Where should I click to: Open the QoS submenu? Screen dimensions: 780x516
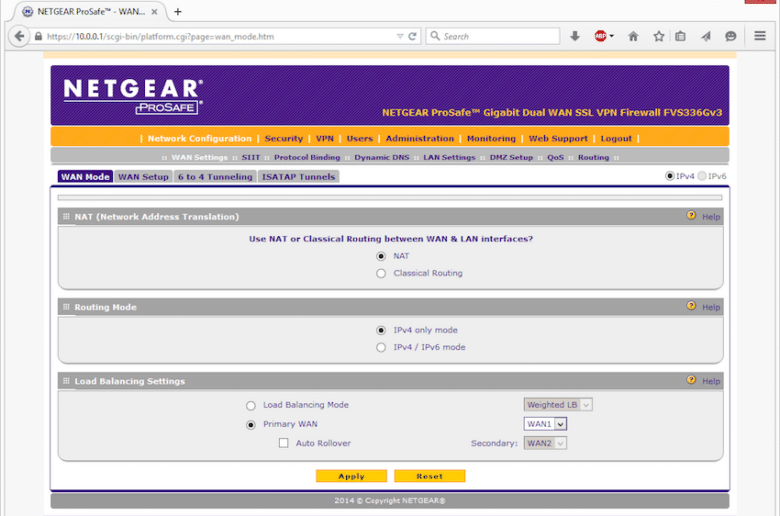click(555, 157)
